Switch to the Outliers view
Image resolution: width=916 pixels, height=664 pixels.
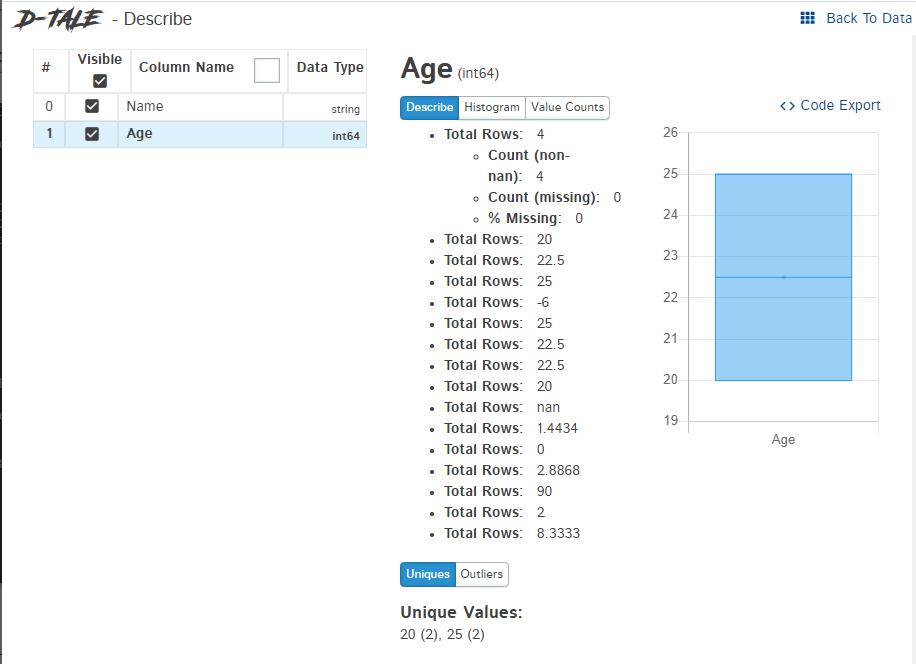point(481,574)
